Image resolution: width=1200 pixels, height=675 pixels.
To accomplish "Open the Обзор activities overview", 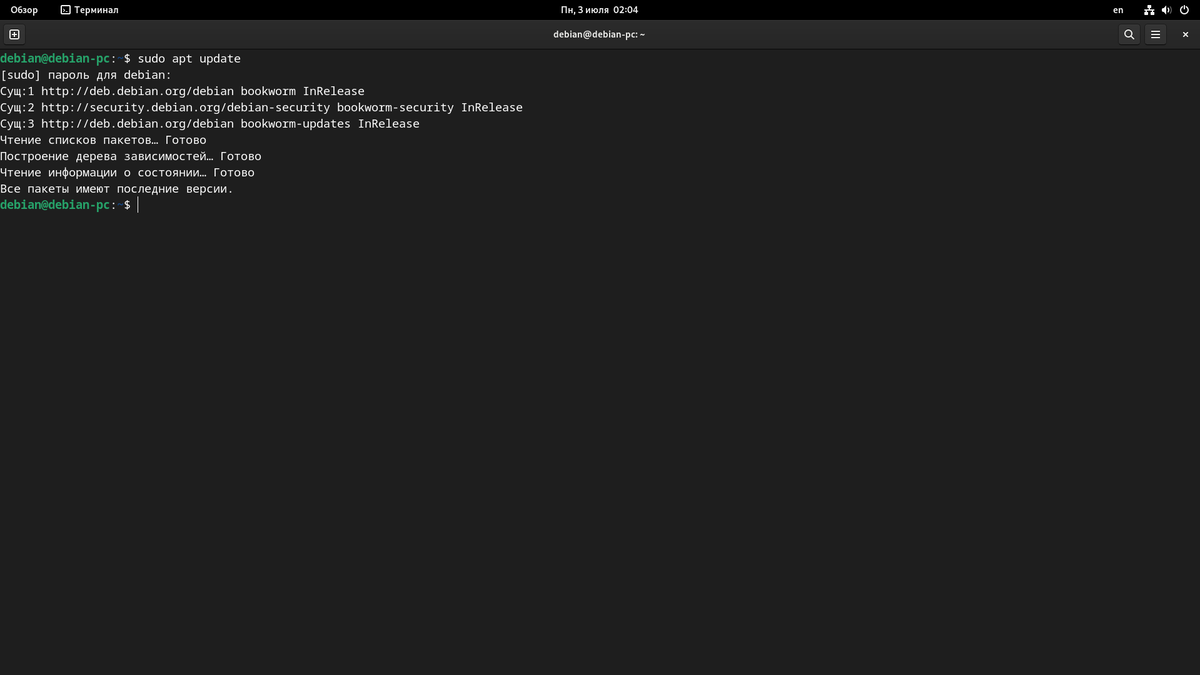I will pyautogui.click(x=24, y=10).
